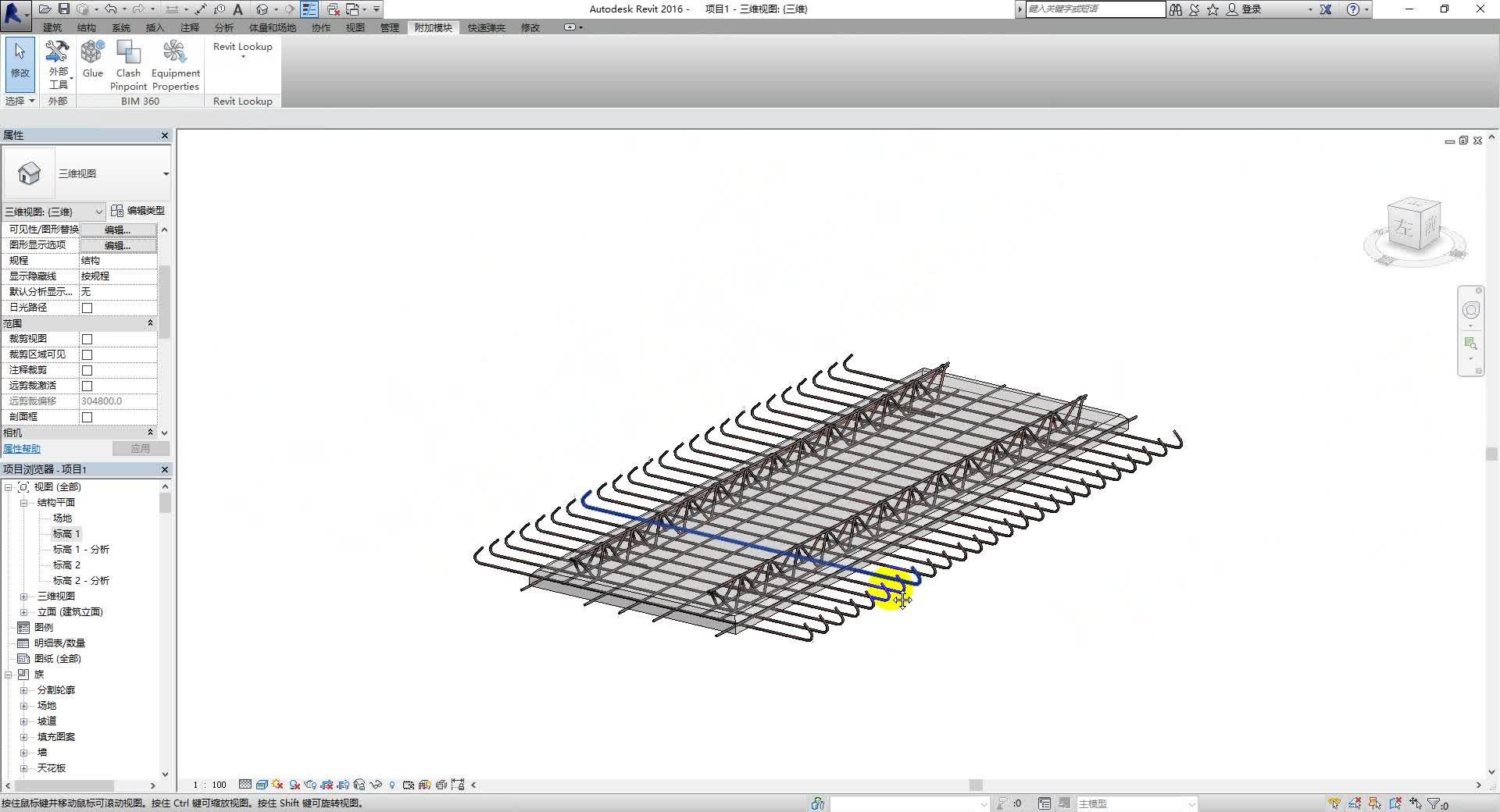The image size is (1500, 812).
Task: Toggle the 注释裁剪 checkbox
Action: 87,370
